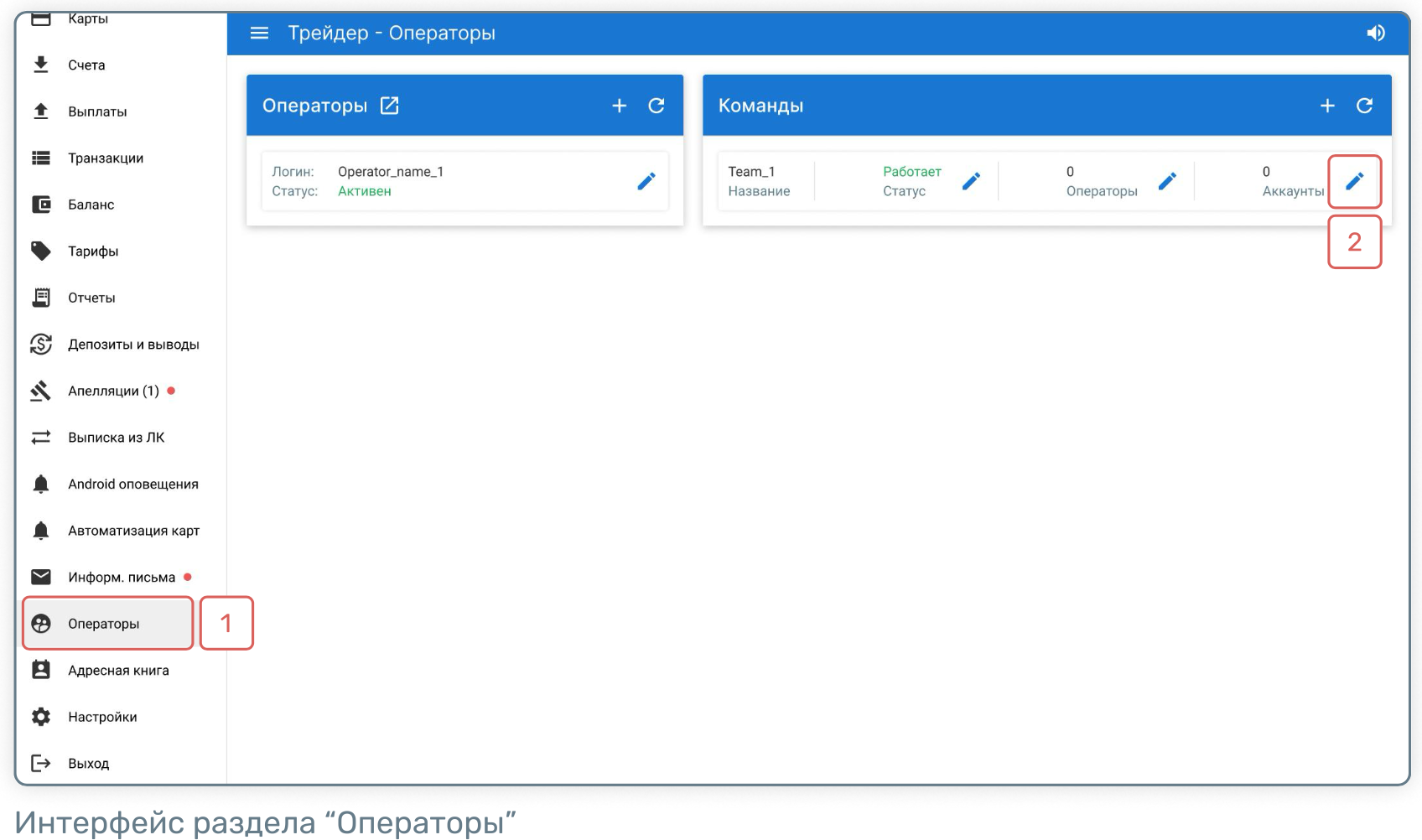Select Баланс in the sidebar
1422x840 pixels.
91,205
